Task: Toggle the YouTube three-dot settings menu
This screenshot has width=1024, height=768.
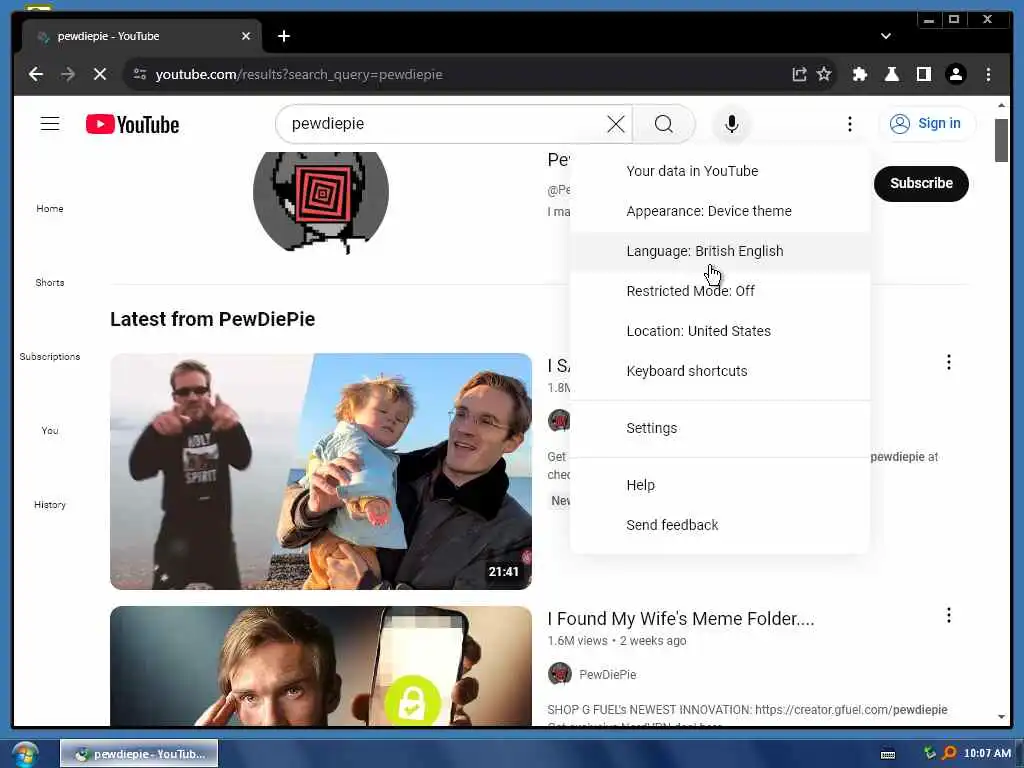Action: pyautogui.click(x=849, y=123)
